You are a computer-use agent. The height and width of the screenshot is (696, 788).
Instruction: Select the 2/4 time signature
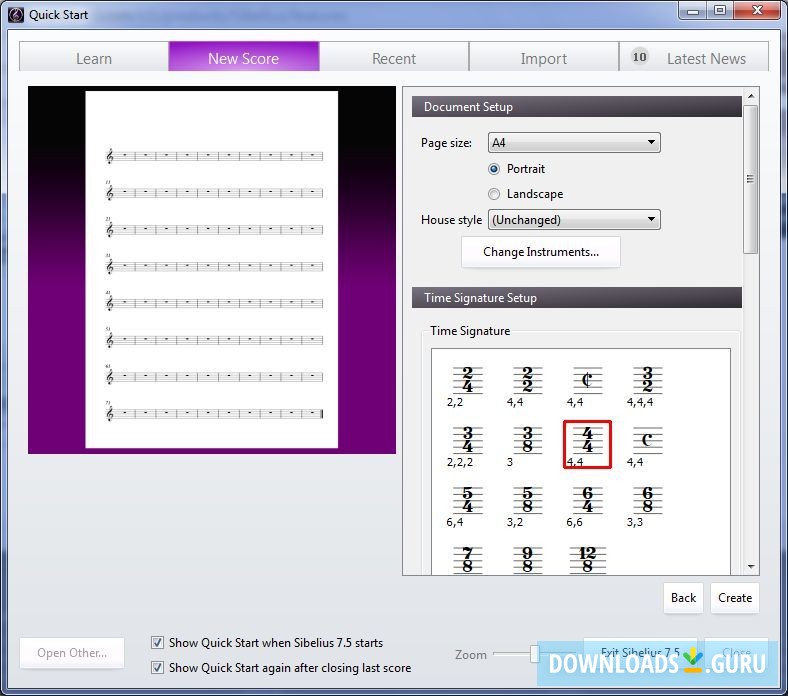467,379
